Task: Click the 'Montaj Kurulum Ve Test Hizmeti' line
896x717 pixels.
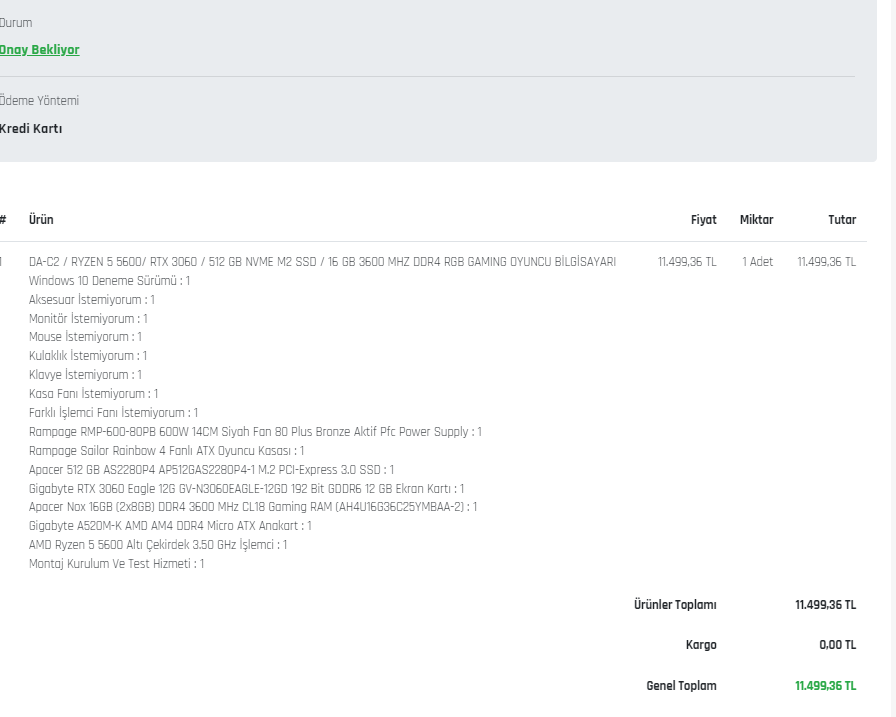Action: pos(116,564)
